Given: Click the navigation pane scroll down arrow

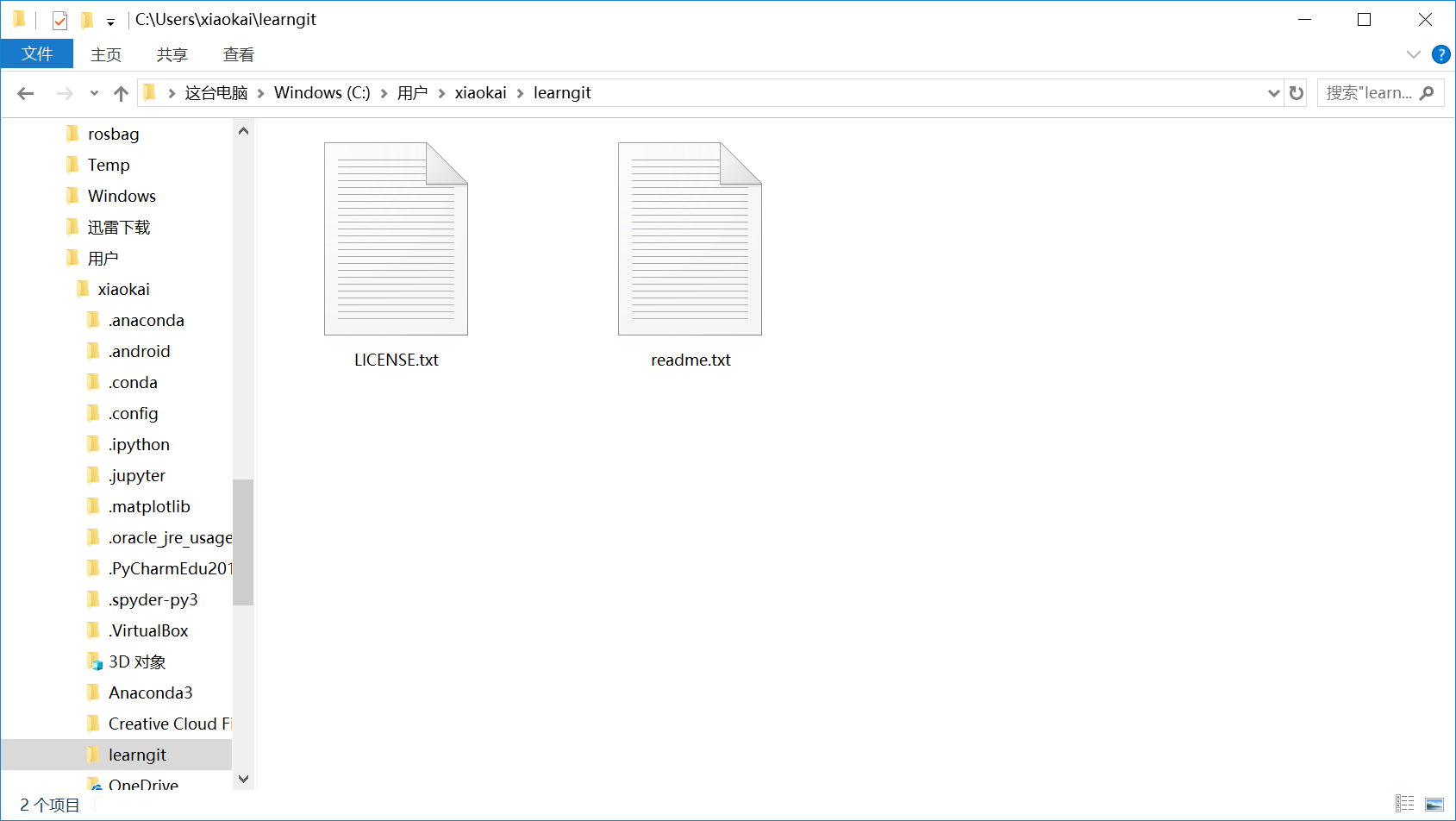Looking at the screenshot, I should coord(243,779).
